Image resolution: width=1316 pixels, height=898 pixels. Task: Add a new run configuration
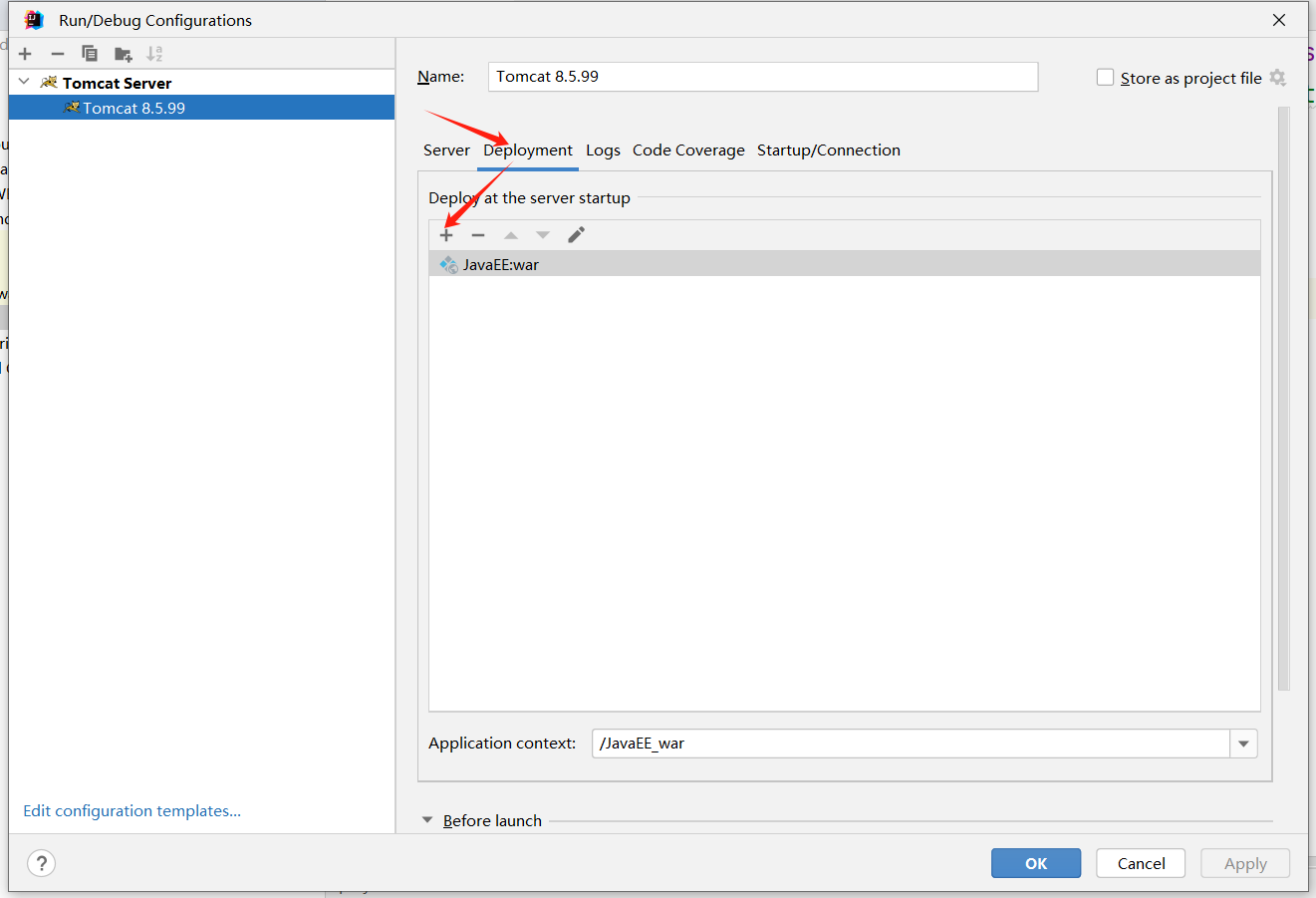[26, 54]
